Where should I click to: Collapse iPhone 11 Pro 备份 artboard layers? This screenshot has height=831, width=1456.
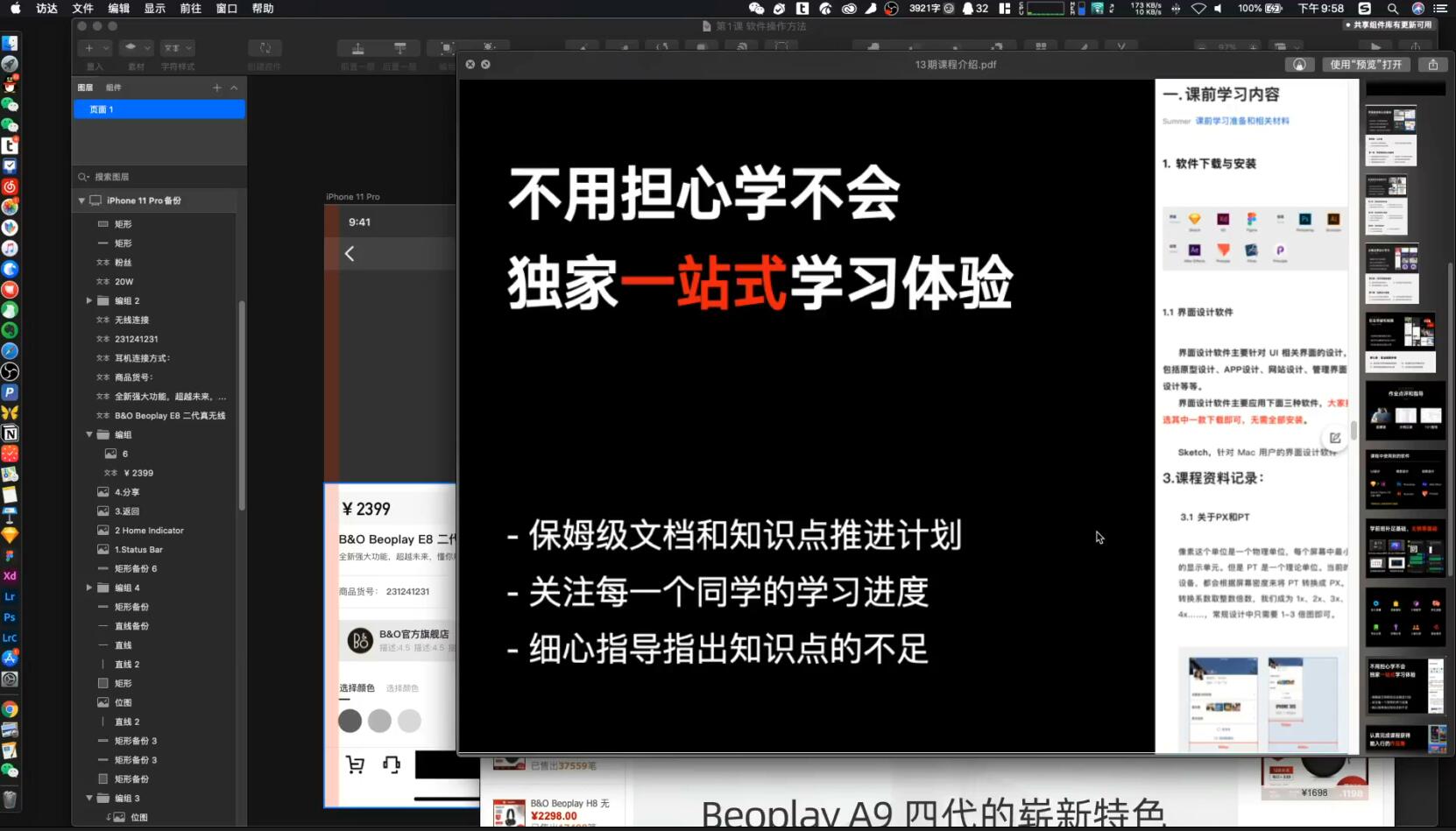(81, 201)
